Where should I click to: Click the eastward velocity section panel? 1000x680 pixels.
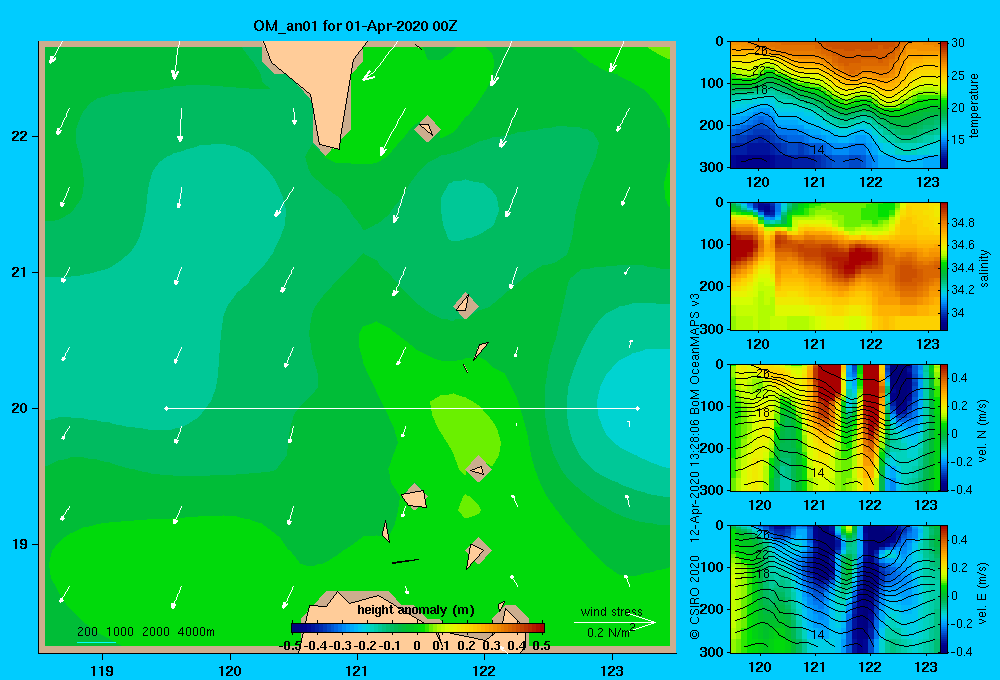coord(835,589)
